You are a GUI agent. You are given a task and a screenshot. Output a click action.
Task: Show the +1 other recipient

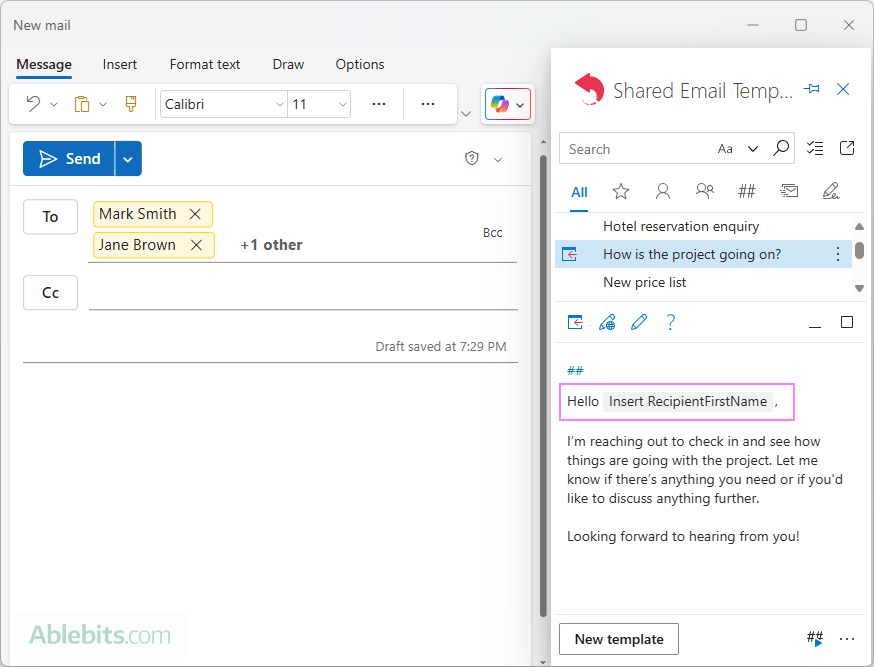pyautogui.click(x=271, y=245)
